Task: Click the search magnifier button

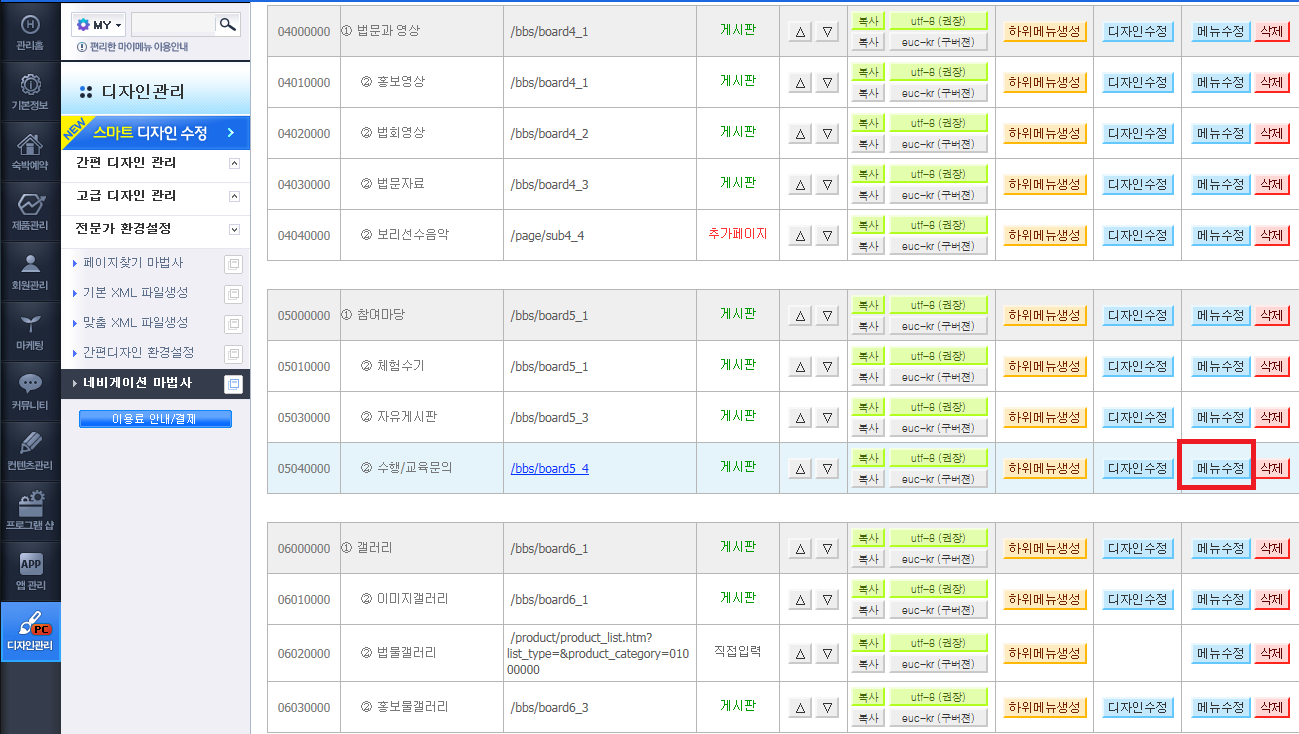Action: point(228,24)
